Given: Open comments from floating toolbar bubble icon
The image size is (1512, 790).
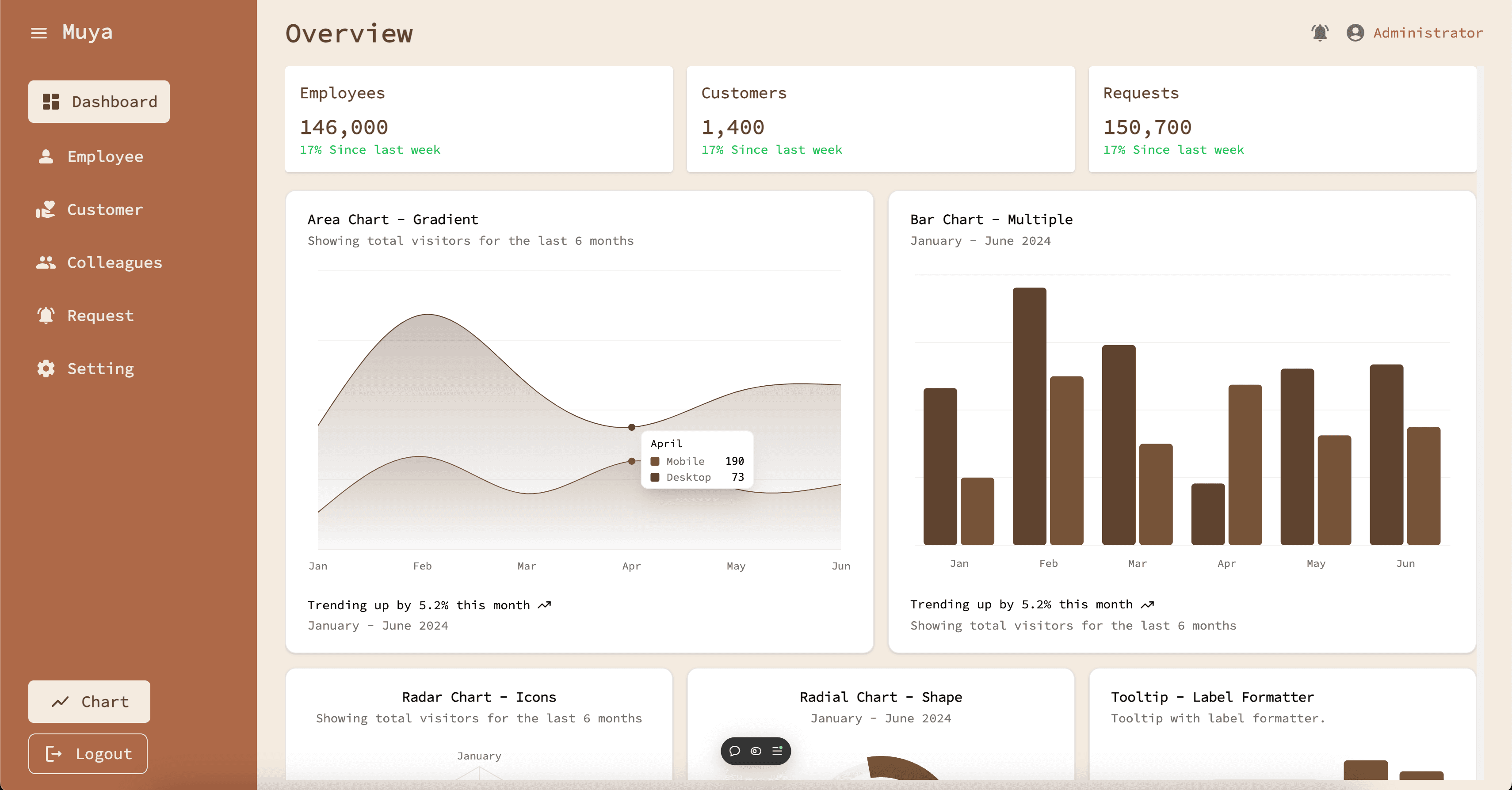Looking at the screenshot, I should 734,751.
